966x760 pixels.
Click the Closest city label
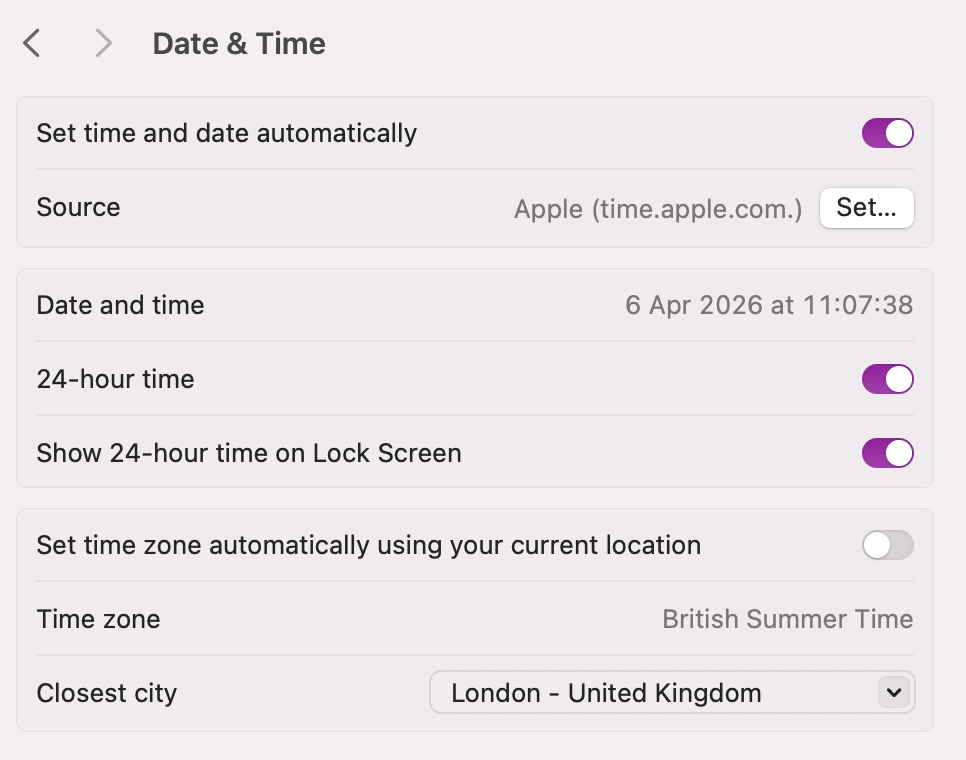[x=106, y=692]
